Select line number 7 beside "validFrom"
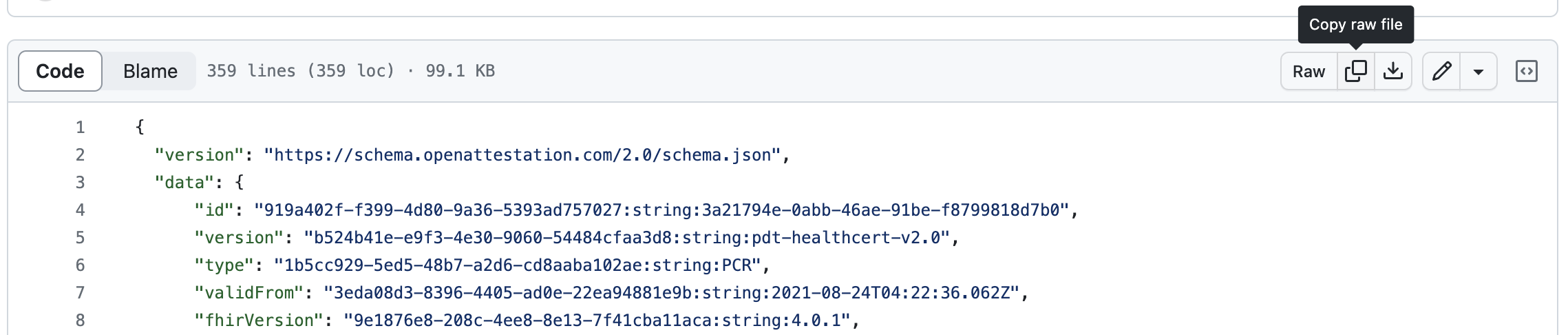This screenshot has width=1568, height=335. point(81,293)
